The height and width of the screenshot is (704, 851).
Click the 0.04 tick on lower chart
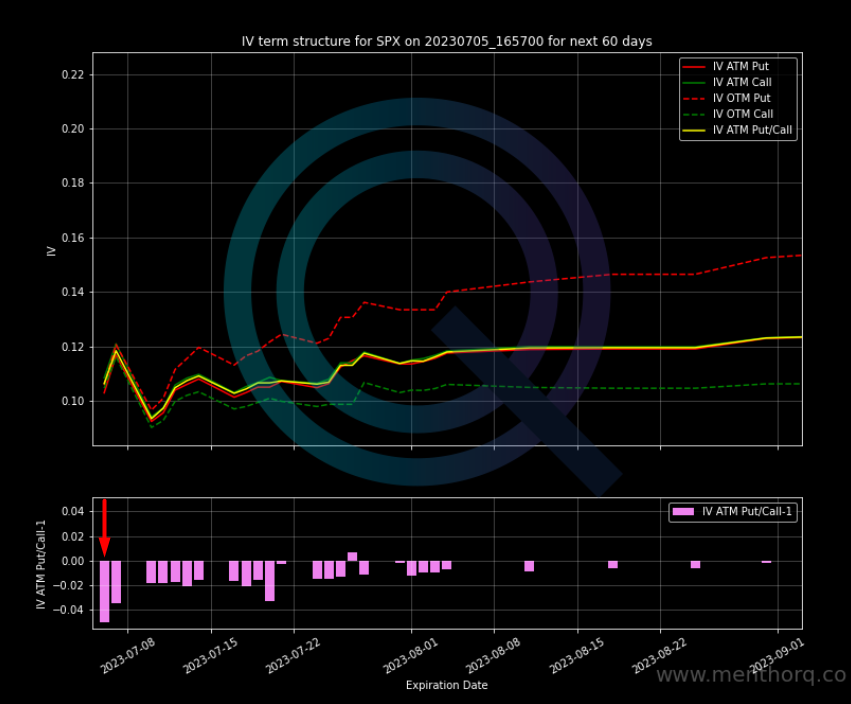point(73,511)
